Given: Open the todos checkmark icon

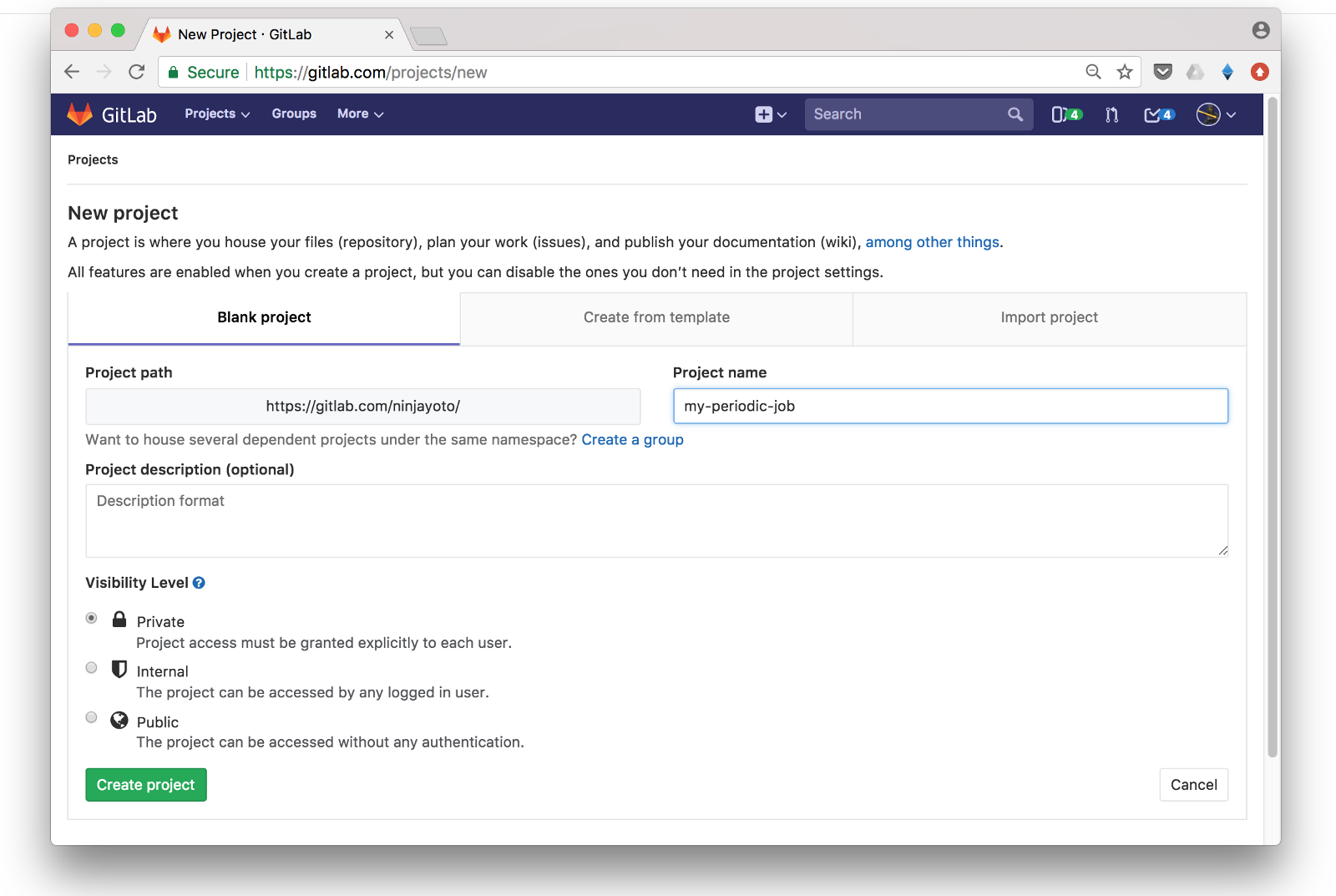Looking at the screenshot, I should (1158, 114).
